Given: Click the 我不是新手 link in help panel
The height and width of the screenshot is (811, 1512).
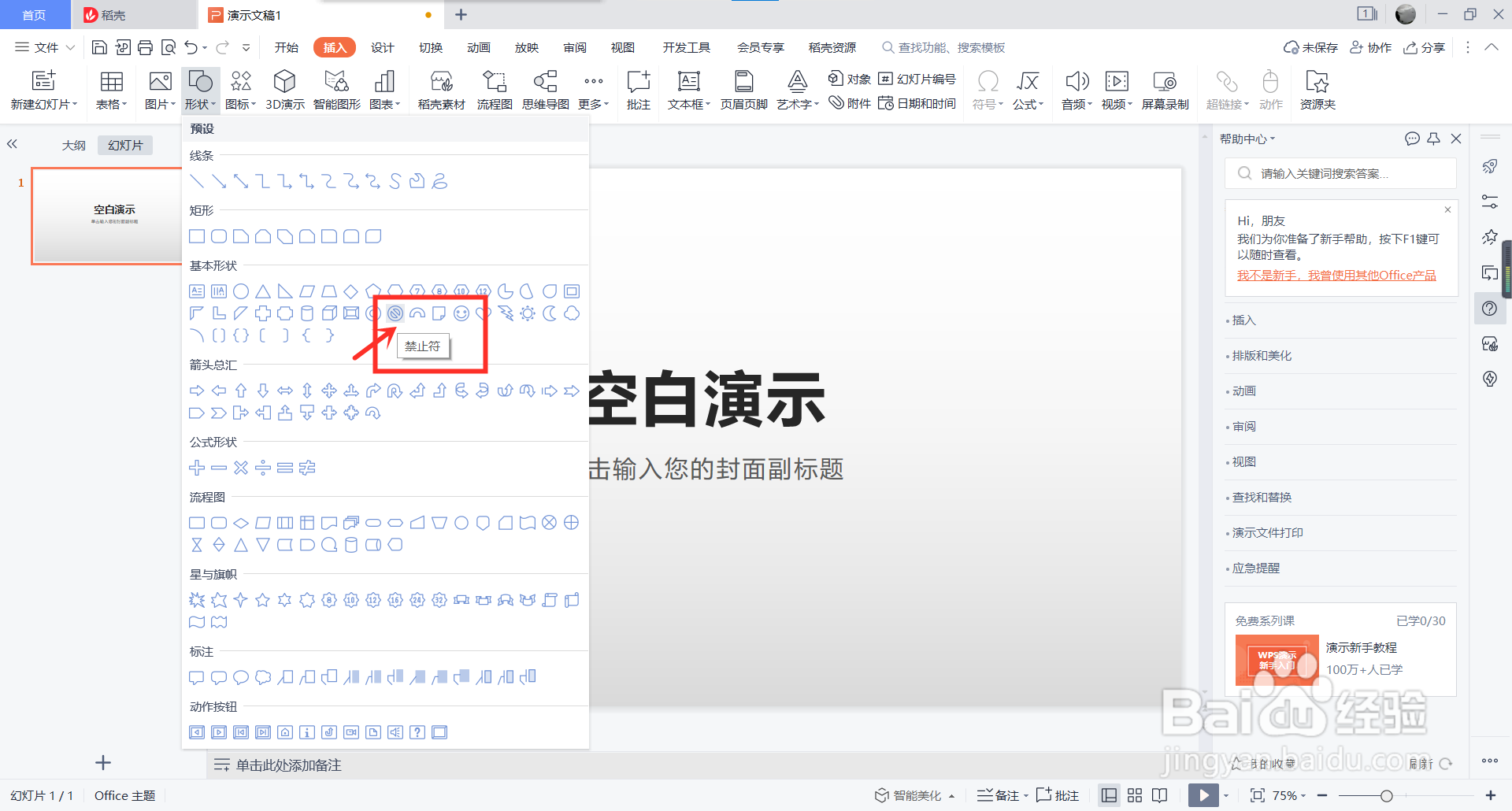Looking at the screenshot, I should 1336,275.
